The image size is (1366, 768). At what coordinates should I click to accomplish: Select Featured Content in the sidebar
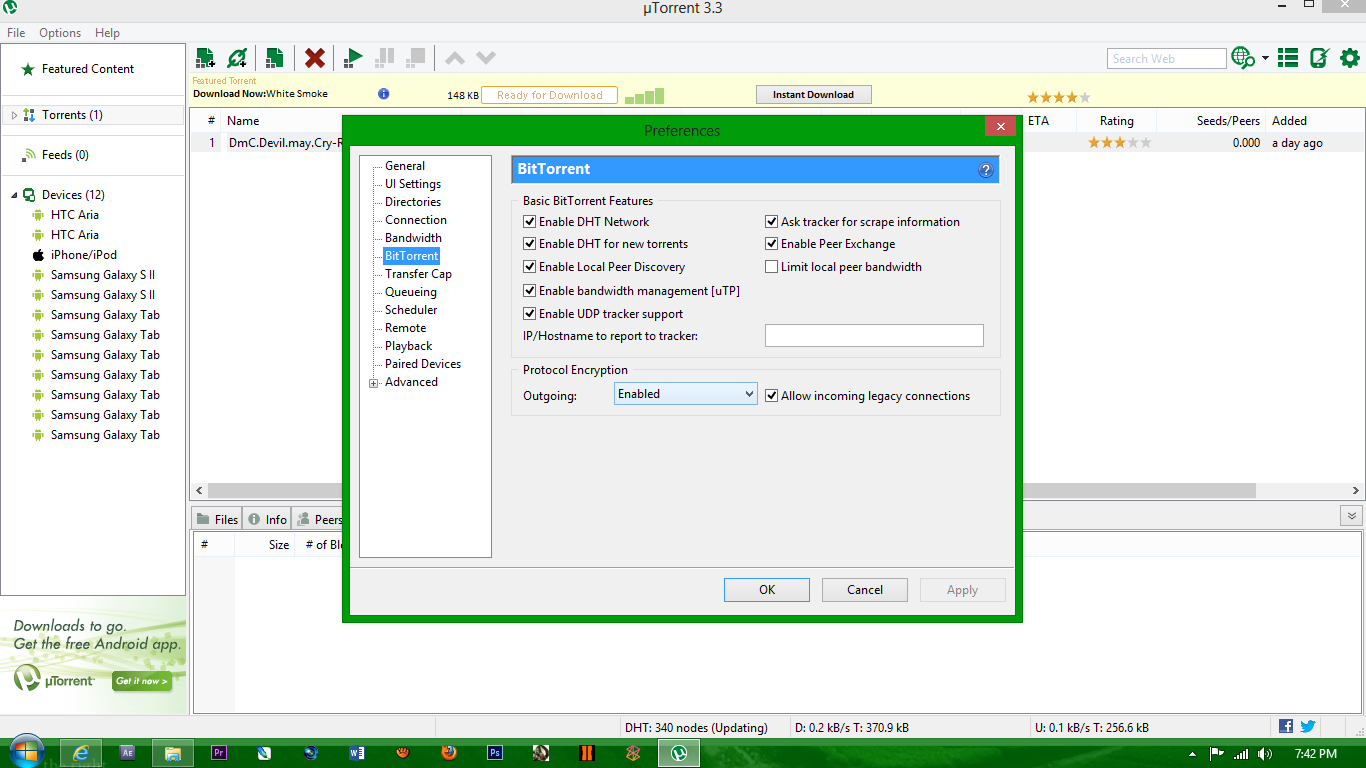(x=88, y=69)
